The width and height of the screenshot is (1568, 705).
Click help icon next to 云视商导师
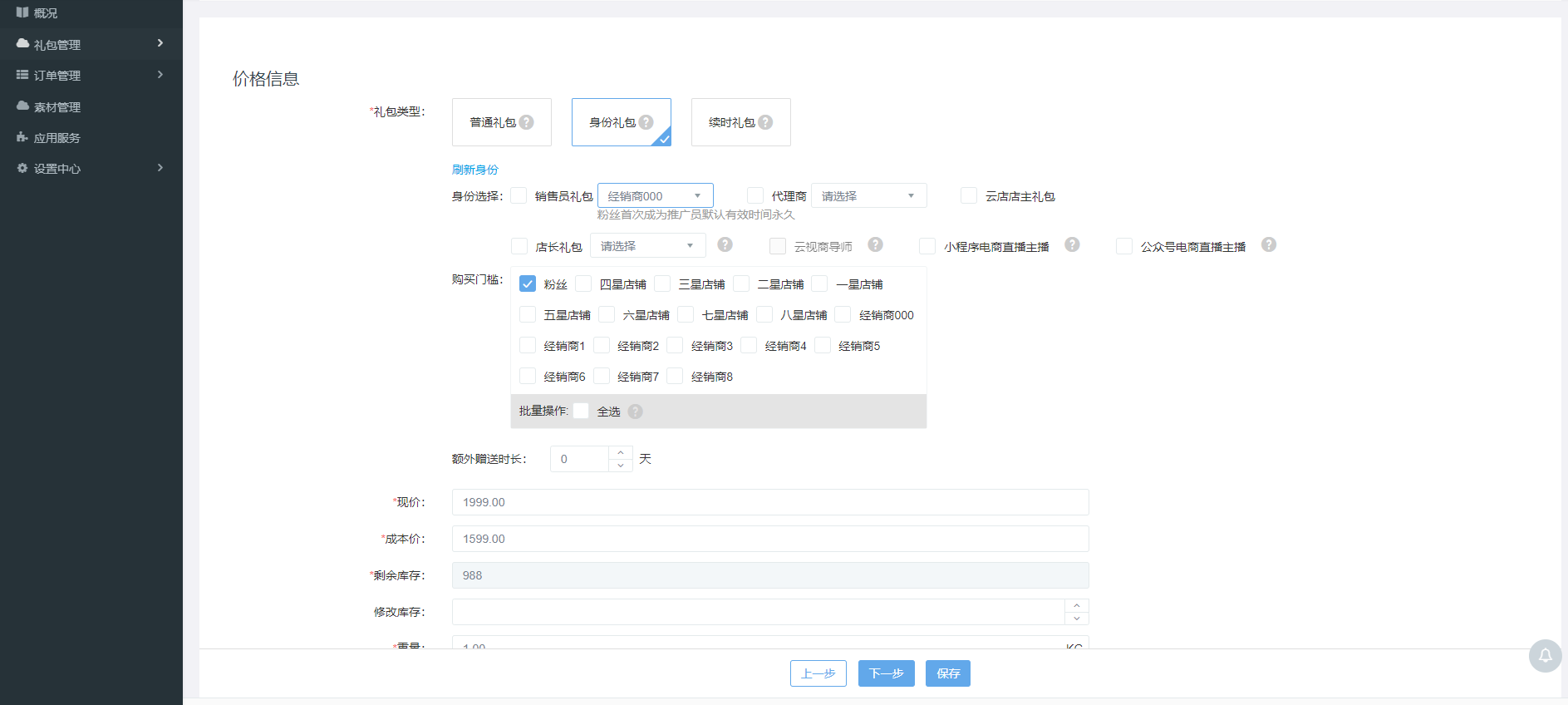(875, 244)
